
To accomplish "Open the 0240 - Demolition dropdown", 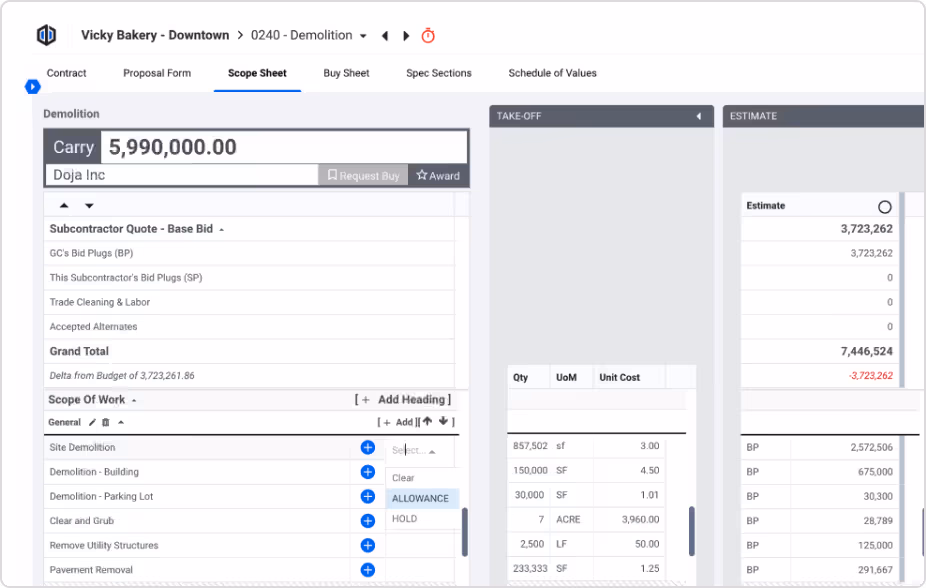I will [x=364, y=34].
